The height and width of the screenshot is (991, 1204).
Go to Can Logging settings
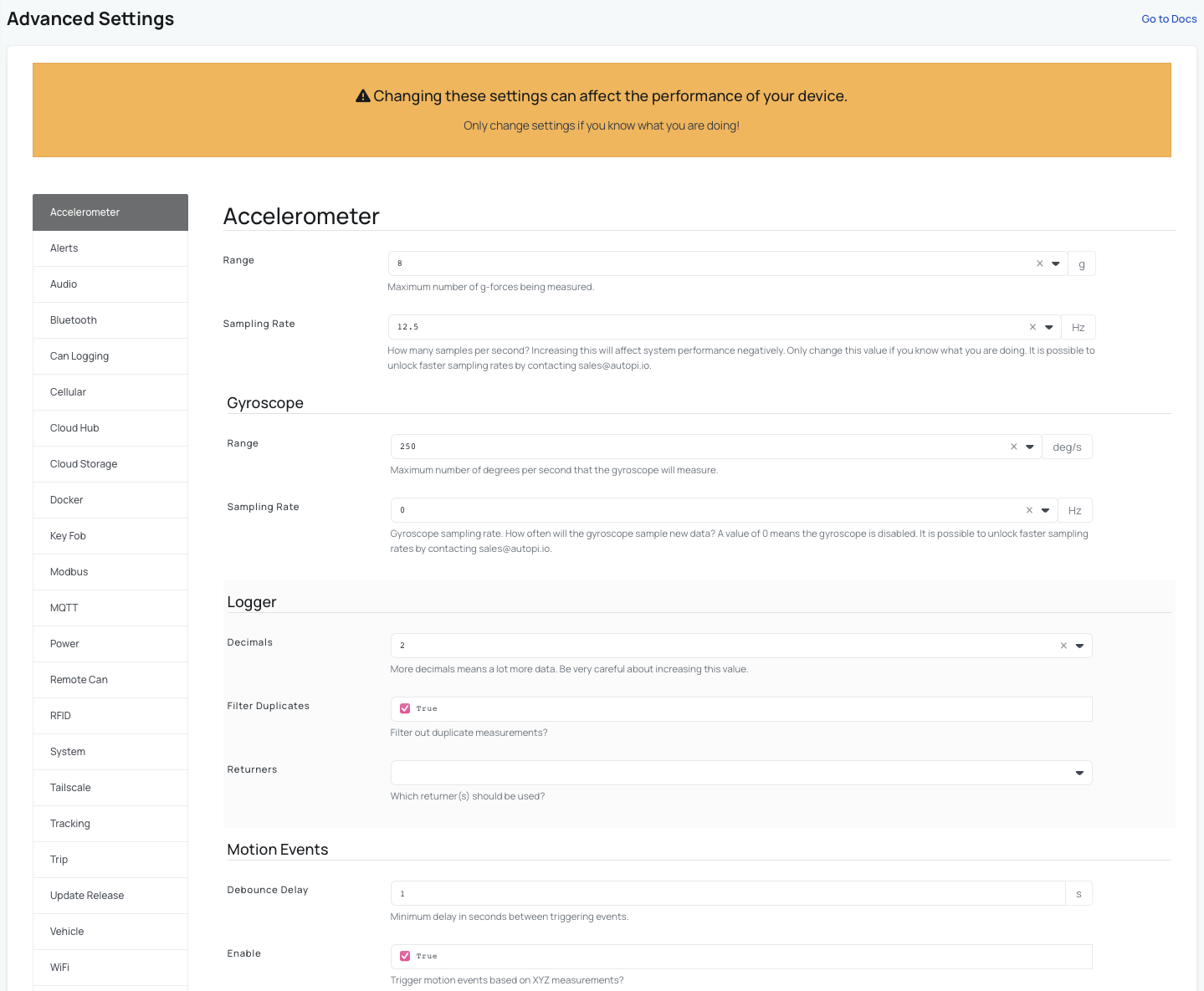(x=110, y=356)
